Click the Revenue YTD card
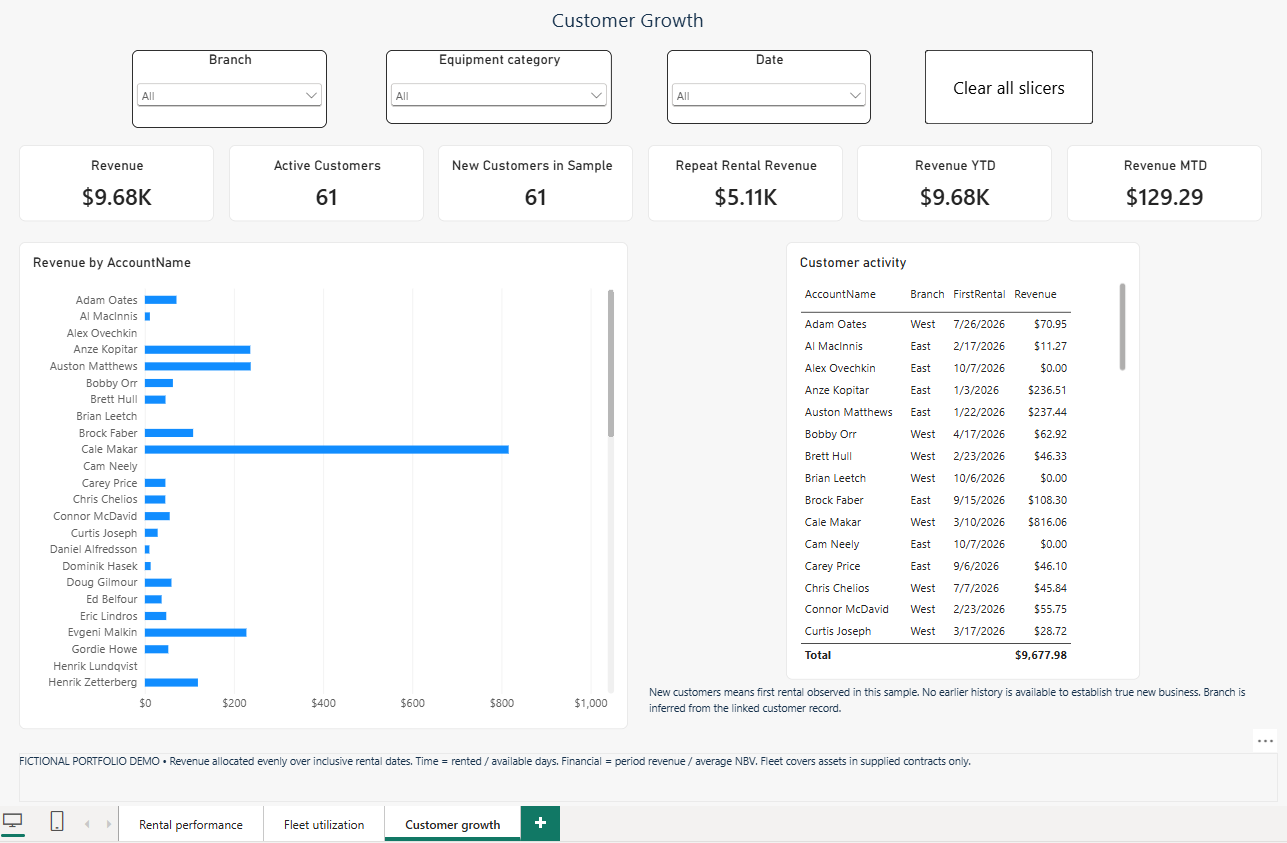This screenshot has height=843, width=1287. (x=954, y=183)
